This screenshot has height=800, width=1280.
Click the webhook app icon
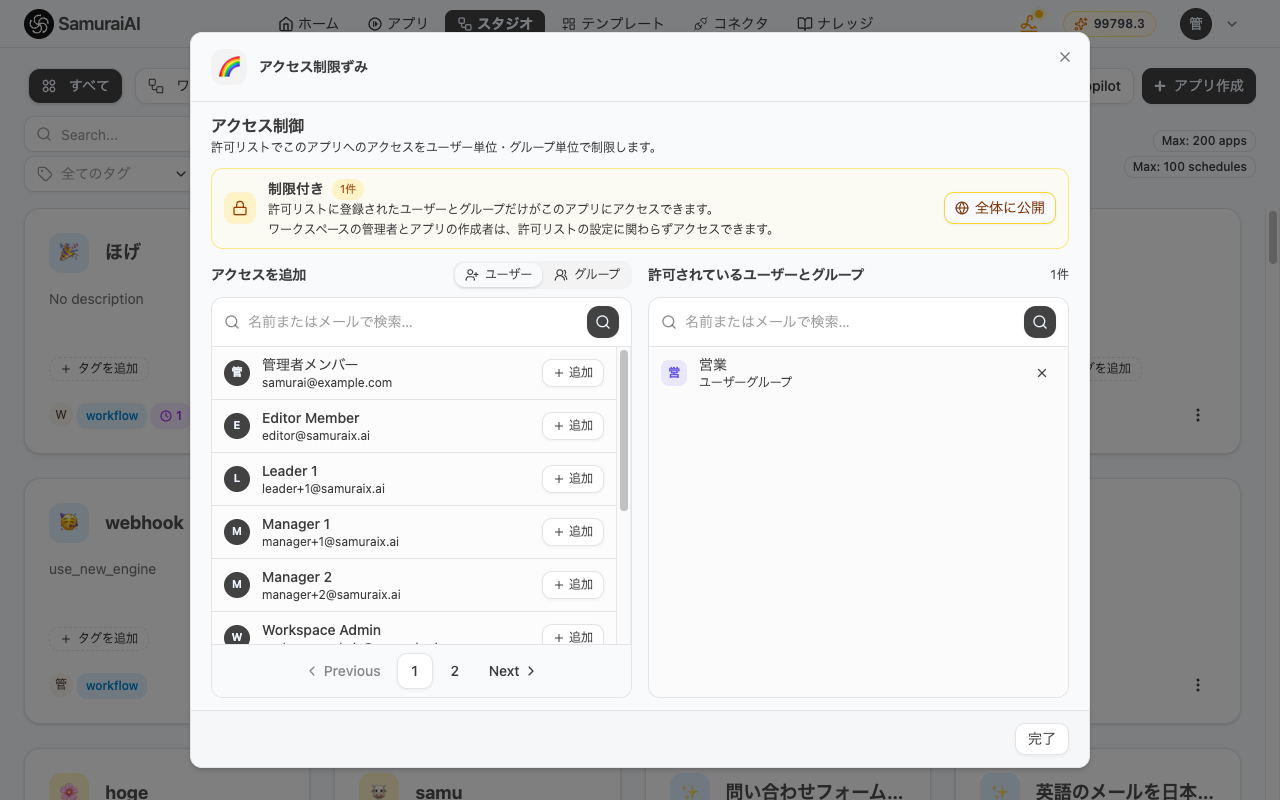click(x=69, y=522)
